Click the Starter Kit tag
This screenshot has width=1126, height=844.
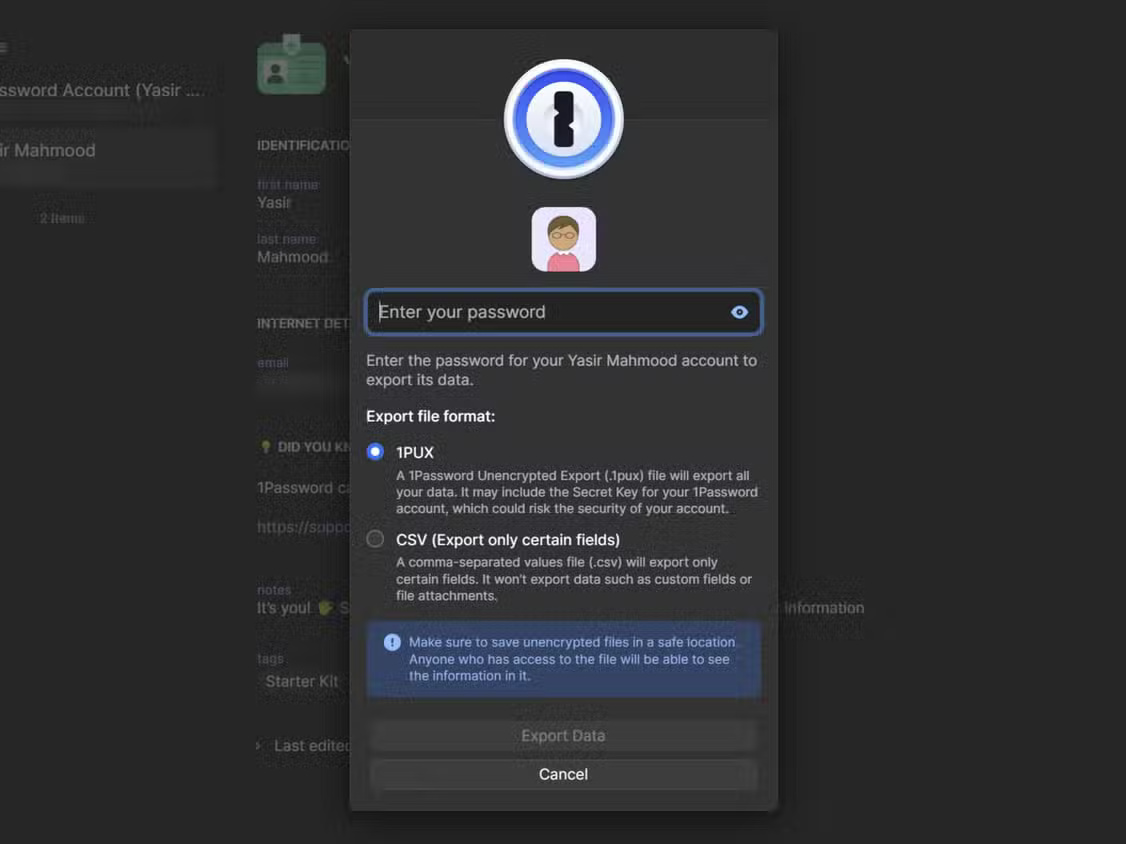301,681
